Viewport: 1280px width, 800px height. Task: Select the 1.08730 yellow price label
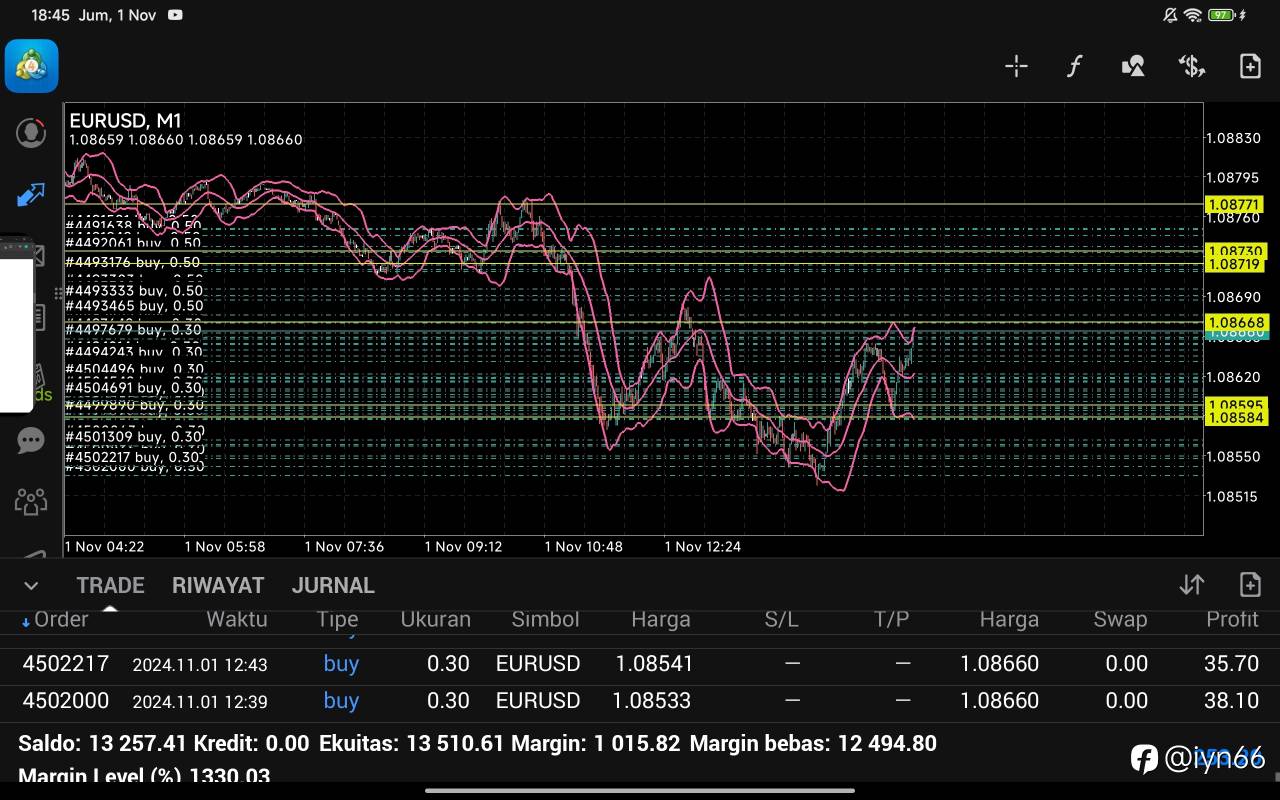tap(1236, 251)
